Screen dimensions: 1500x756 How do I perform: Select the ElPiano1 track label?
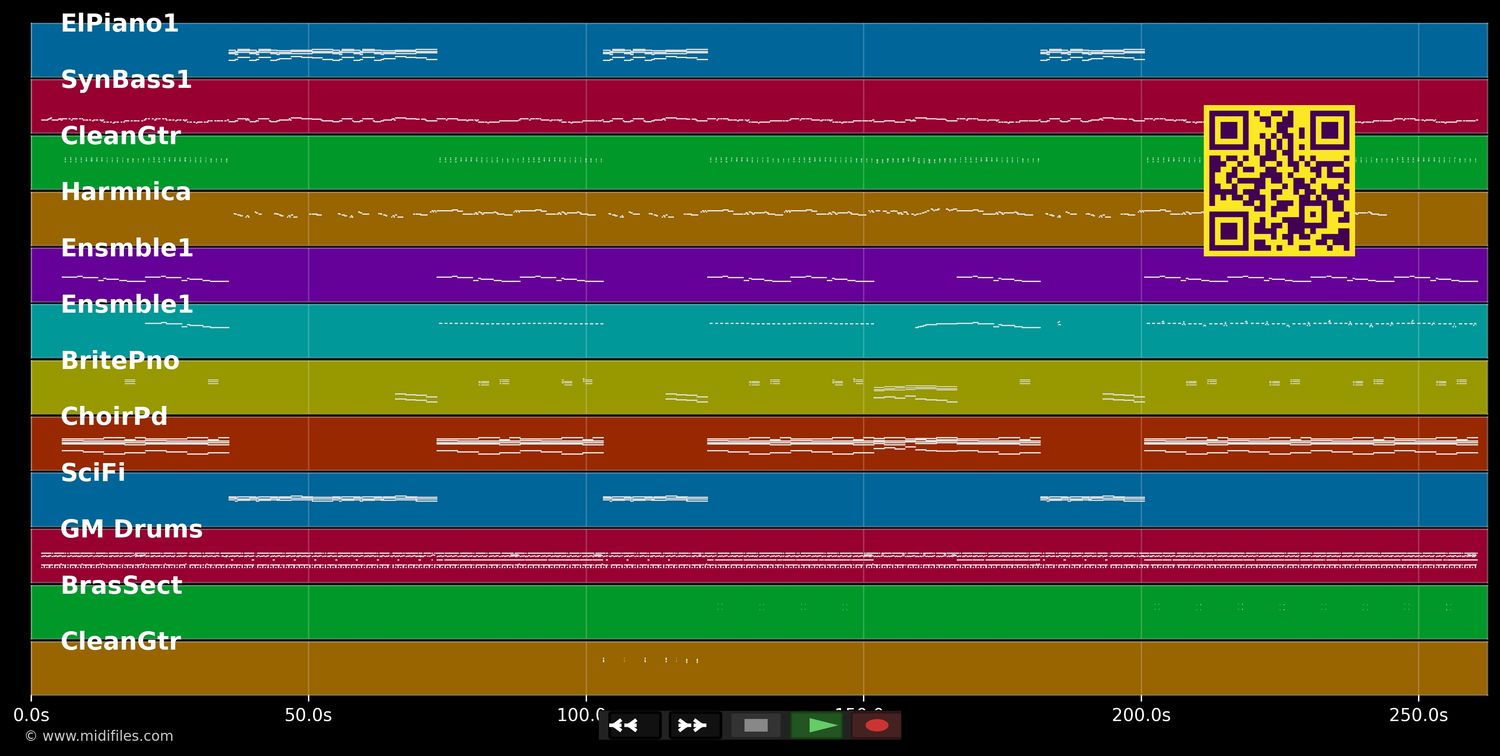pos(119,24)
